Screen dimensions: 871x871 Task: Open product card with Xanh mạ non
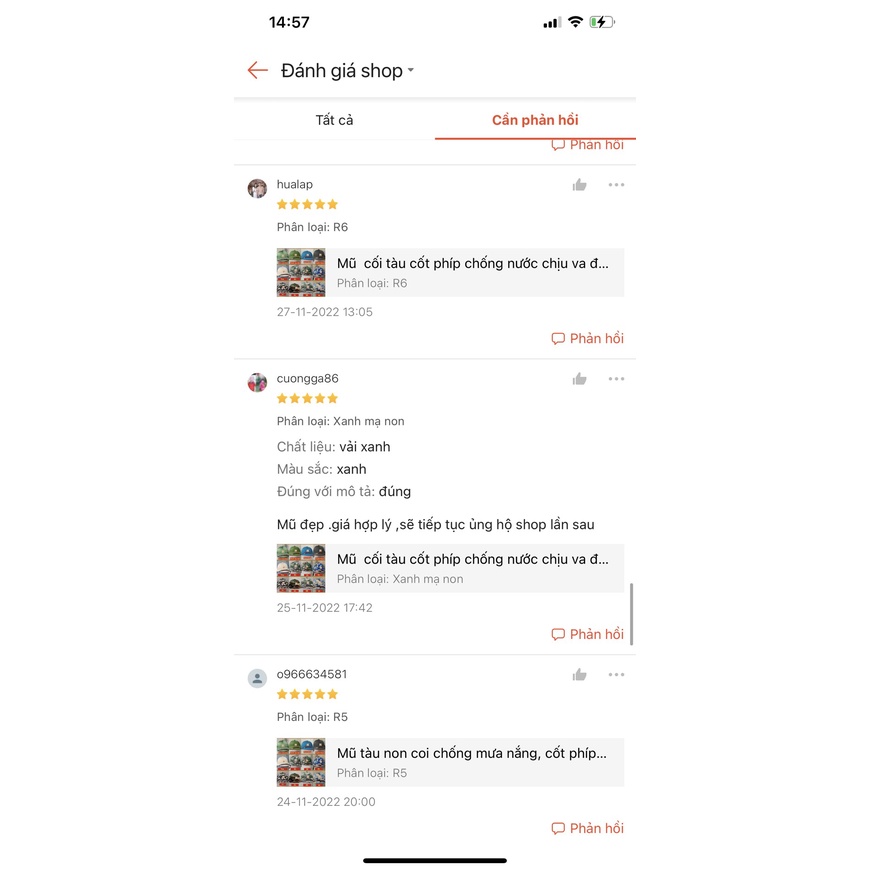point(450,568)
